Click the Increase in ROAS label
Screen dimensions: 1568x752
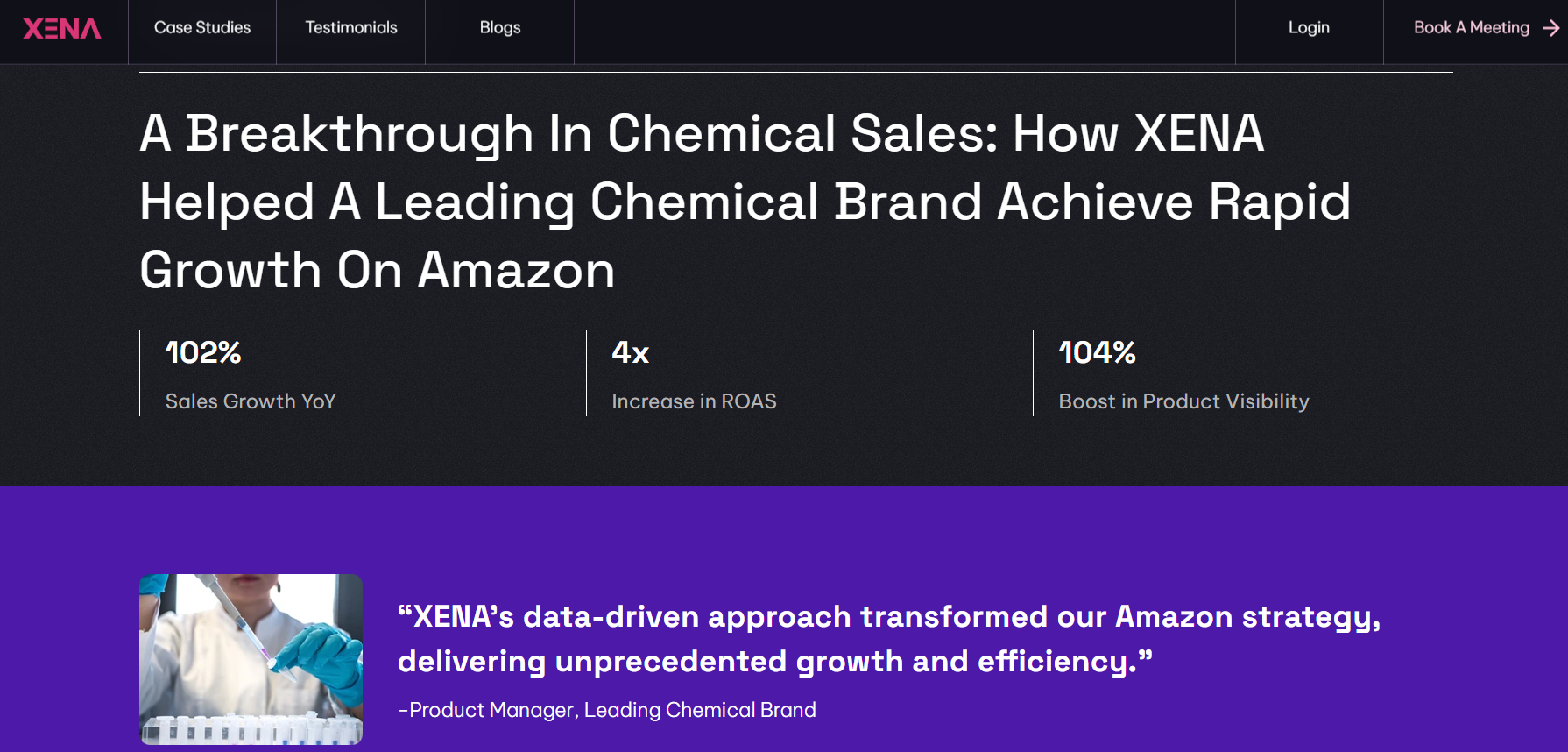point(694,401)
